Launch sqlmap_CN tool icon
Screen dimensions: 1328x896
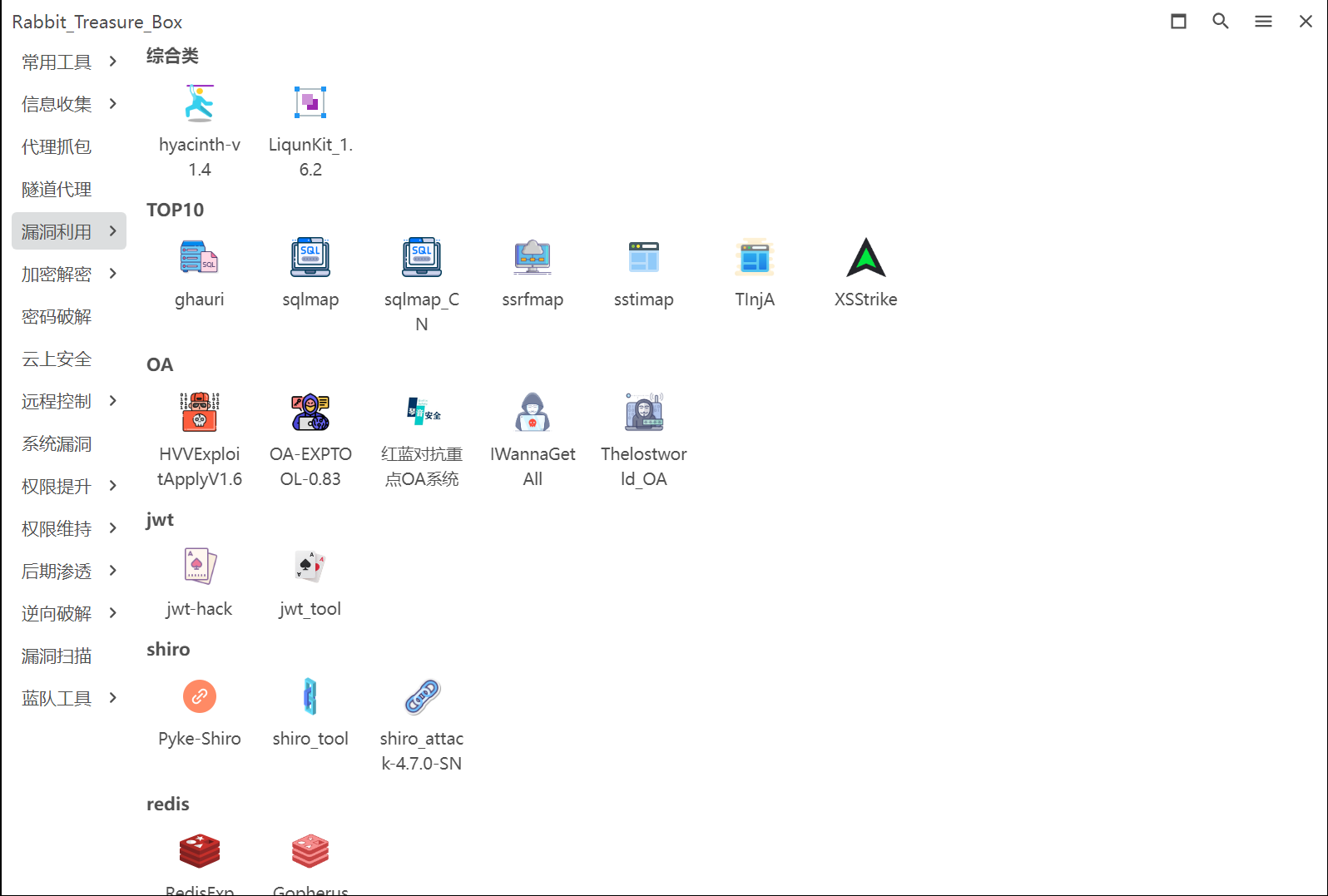(x=422, y=258)
